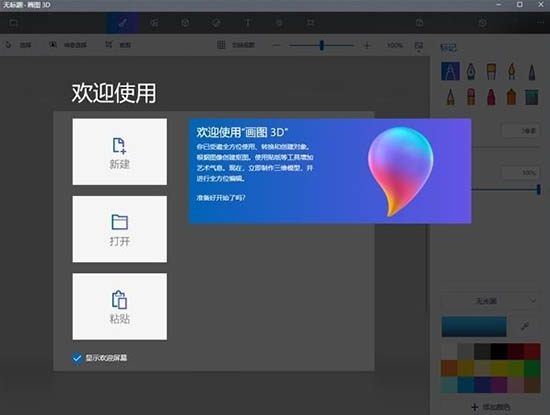
Task: Select the eyedropper color picker
Action: click(x=525, y=327)
